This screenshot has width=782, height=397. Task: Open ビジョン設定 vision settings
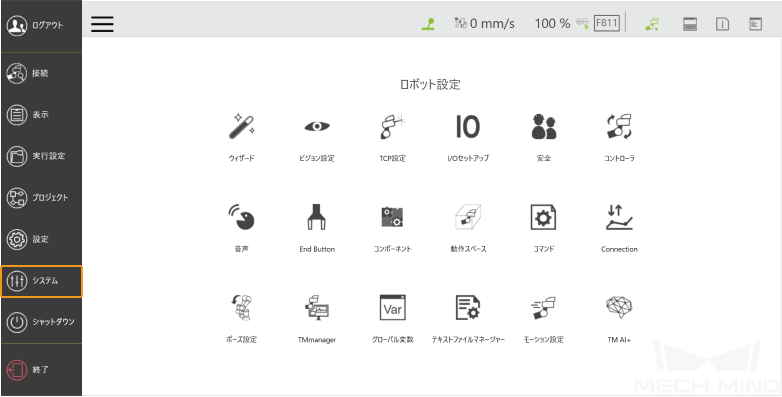click(x=317, y=127)
